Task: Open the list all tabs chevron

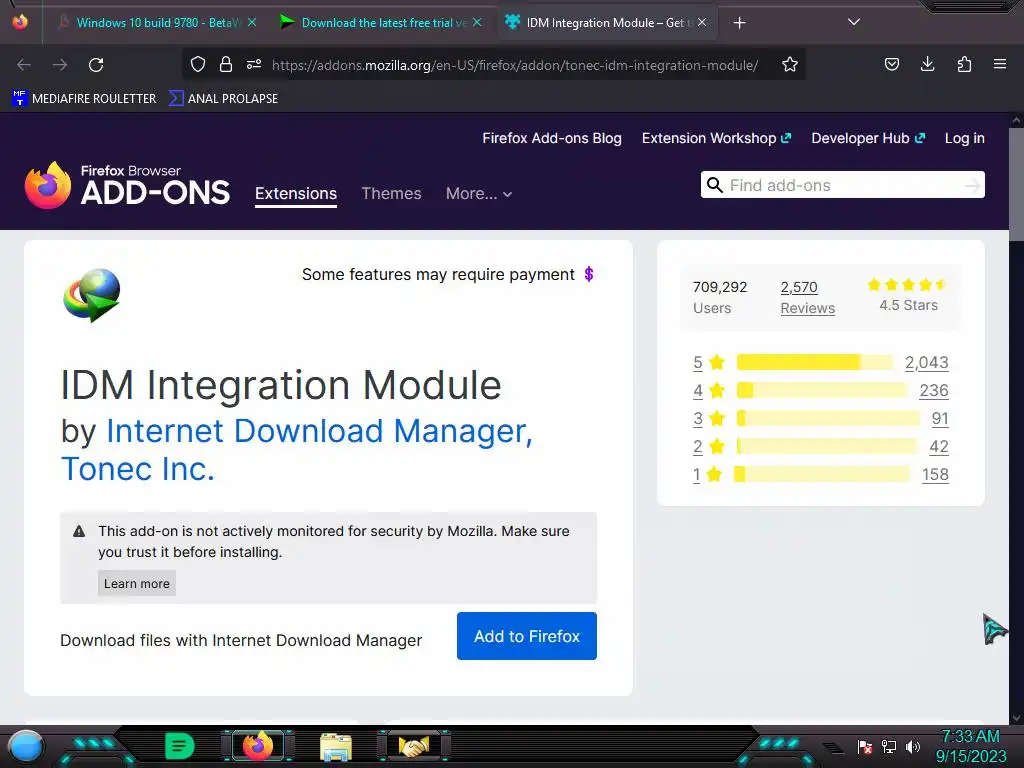Action: point(854,22)
